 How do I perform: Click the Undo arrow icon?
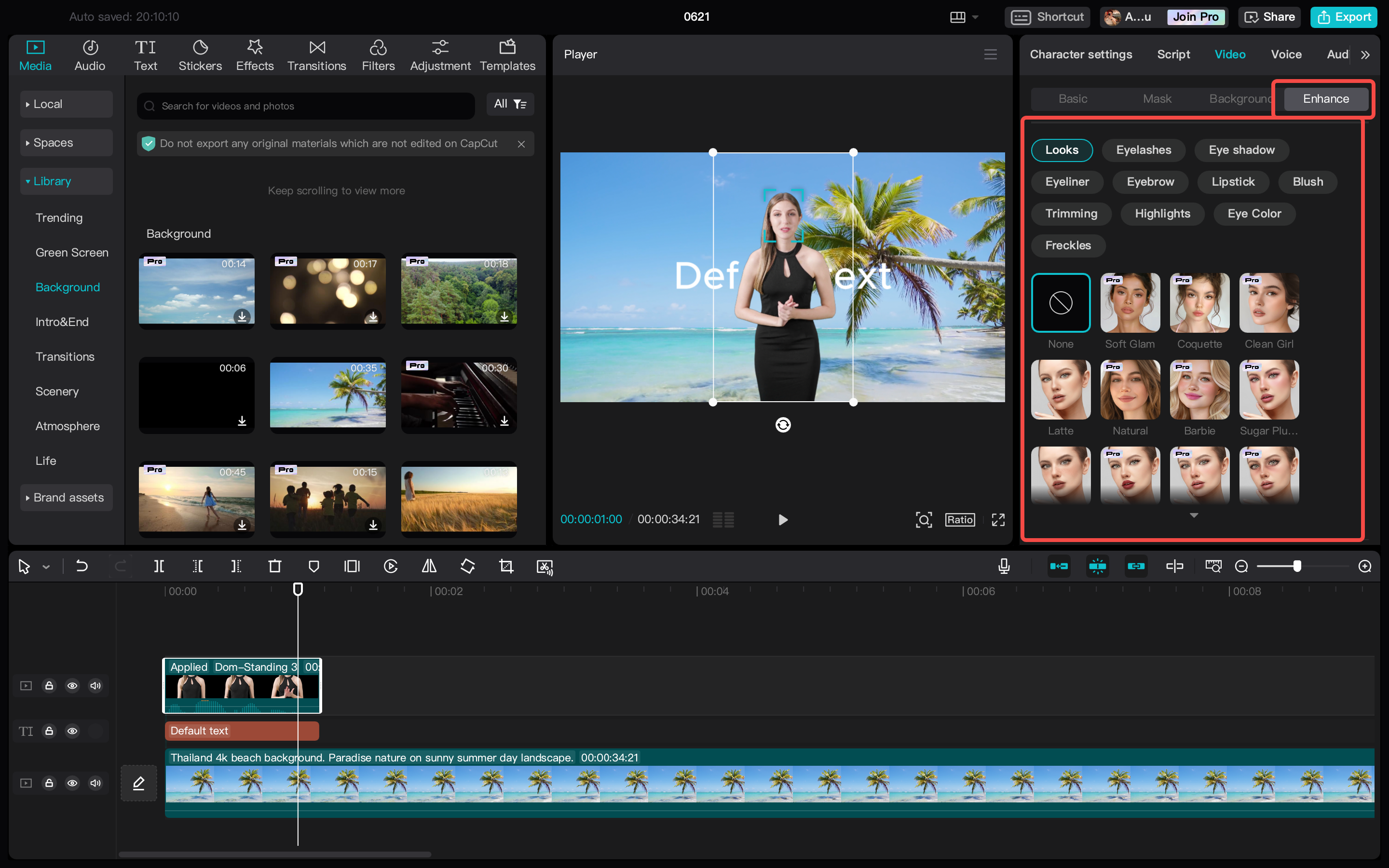pos(82,567)
